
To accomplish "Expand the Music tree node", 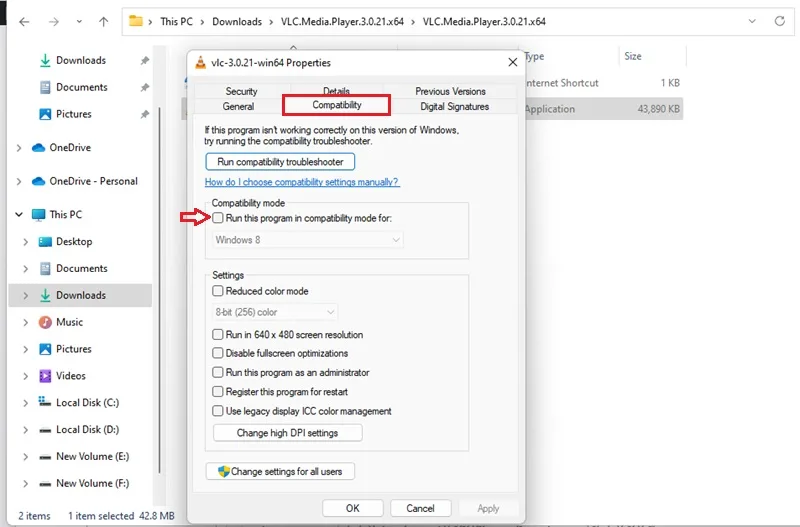I will (26, 322).
